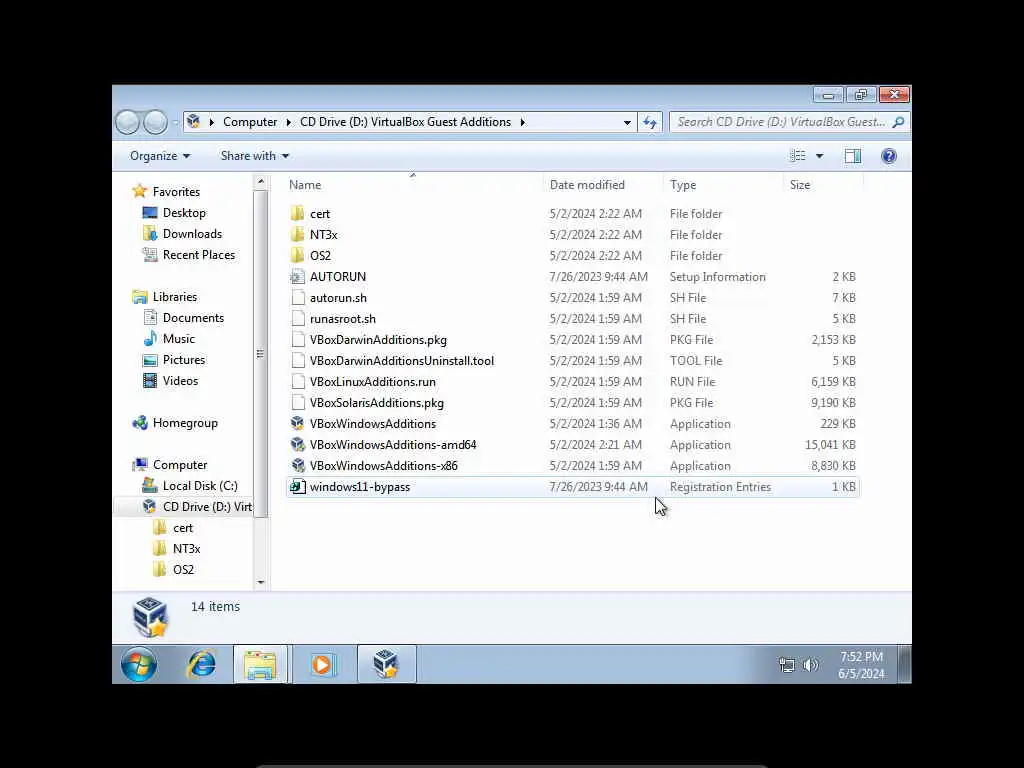Launch Internet Explorer from taskbar
Screen dimensions: 1024x768
(201, 665)
